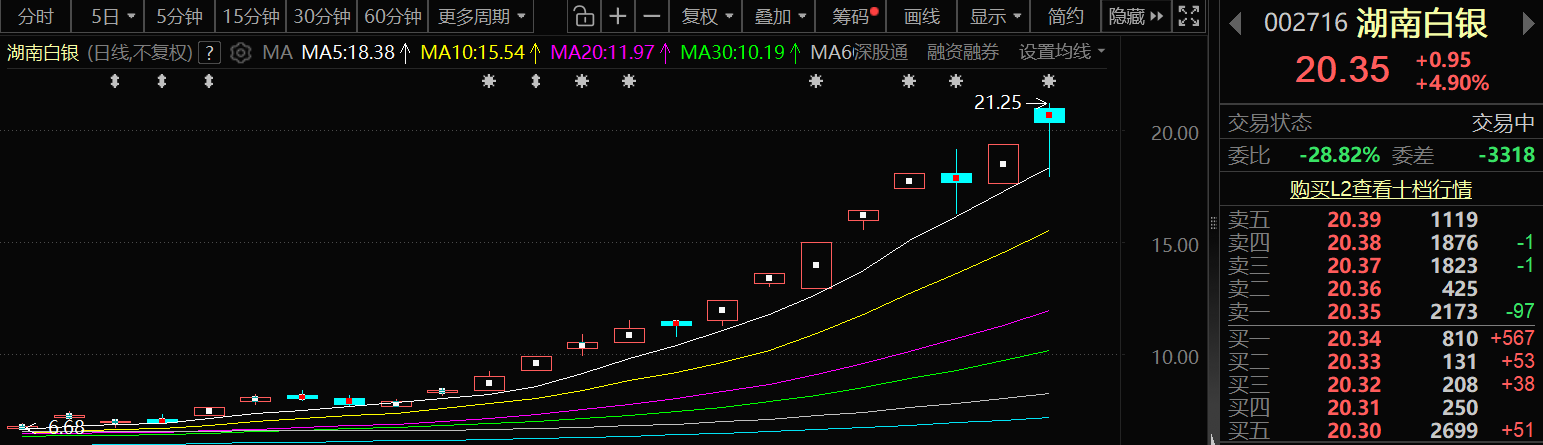Open the 设置均线 dropdown
The image size is (1543, 445).
click(x=1062, y=52)
